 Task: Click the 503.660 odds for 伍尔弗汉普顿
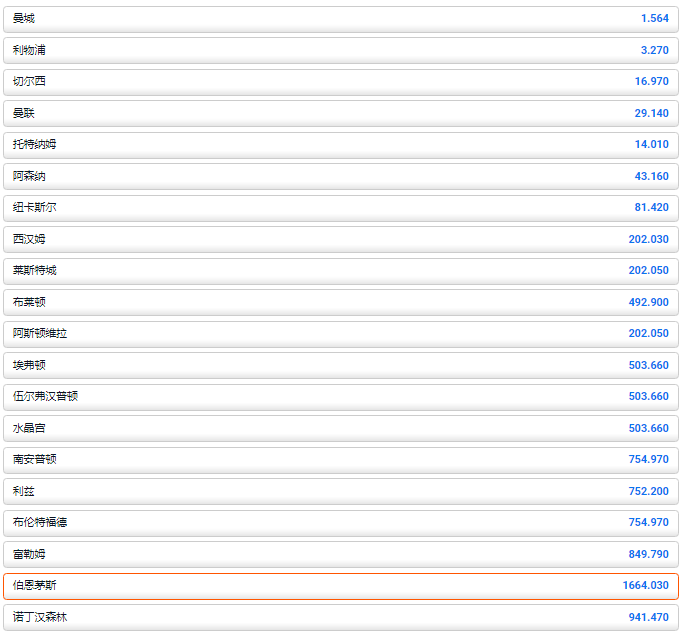click(x=648, y=397)
